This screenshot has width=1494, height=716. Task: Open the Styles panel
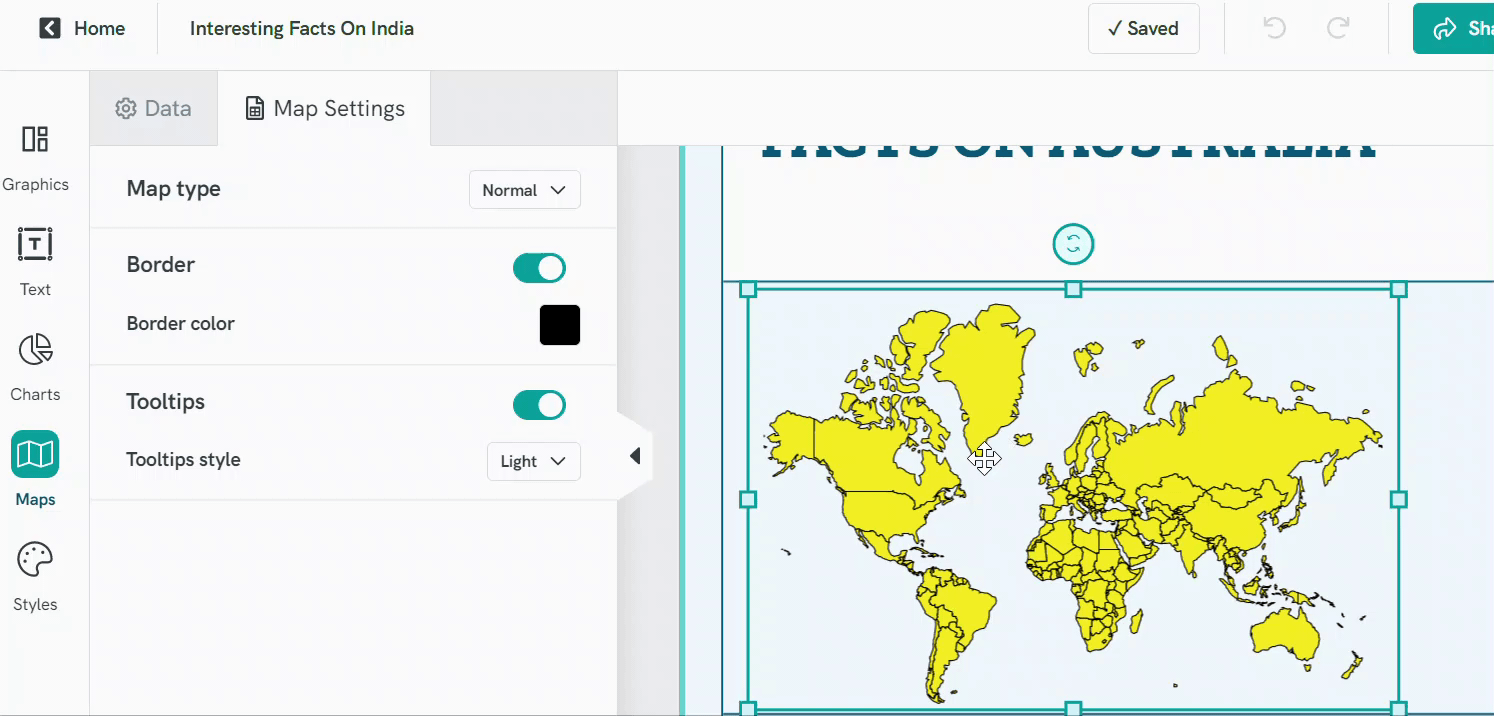35,575
